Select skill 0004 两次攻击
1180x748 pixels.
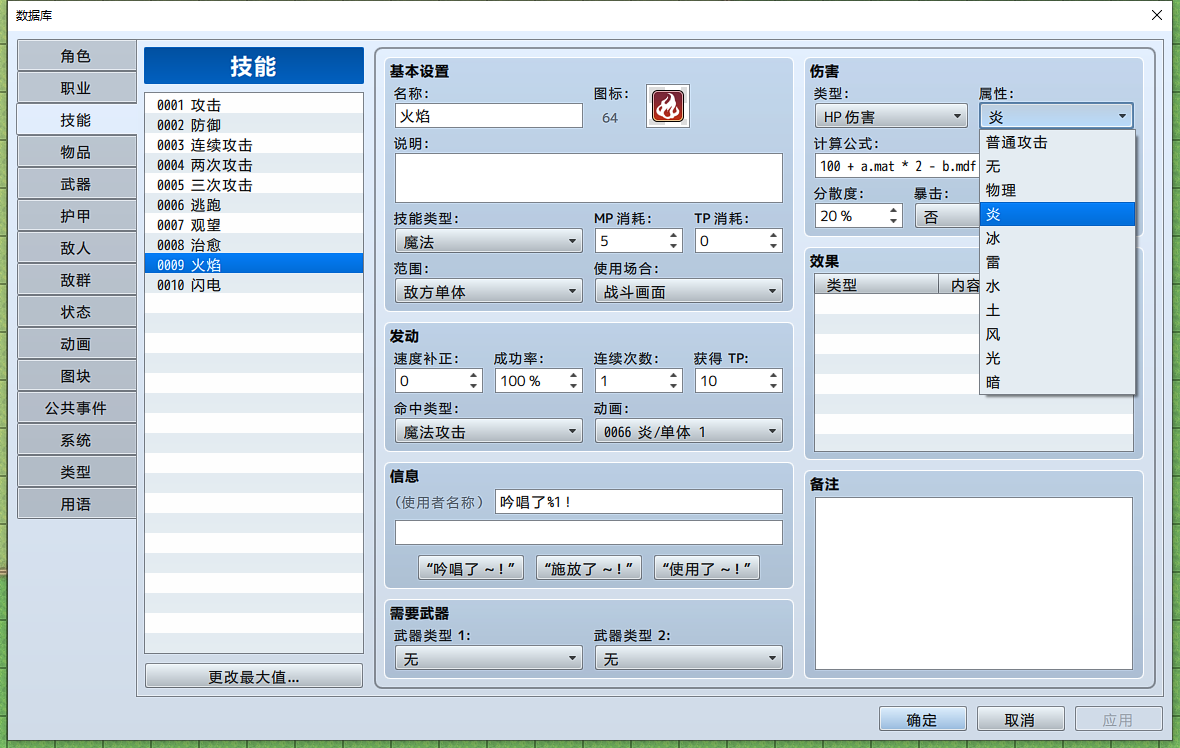click(x=254, y=165)
